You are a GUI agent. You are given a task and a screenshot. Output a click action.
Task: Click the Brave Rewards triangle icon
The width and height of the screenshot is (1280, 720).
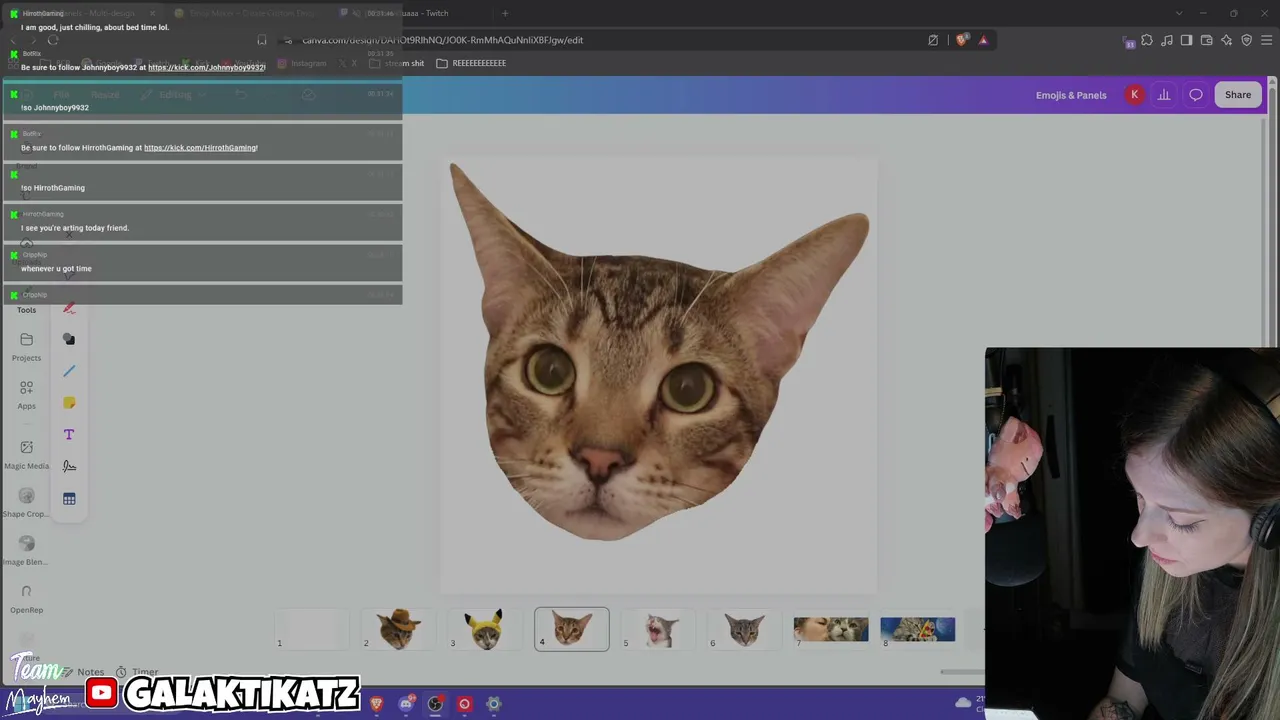984,40
